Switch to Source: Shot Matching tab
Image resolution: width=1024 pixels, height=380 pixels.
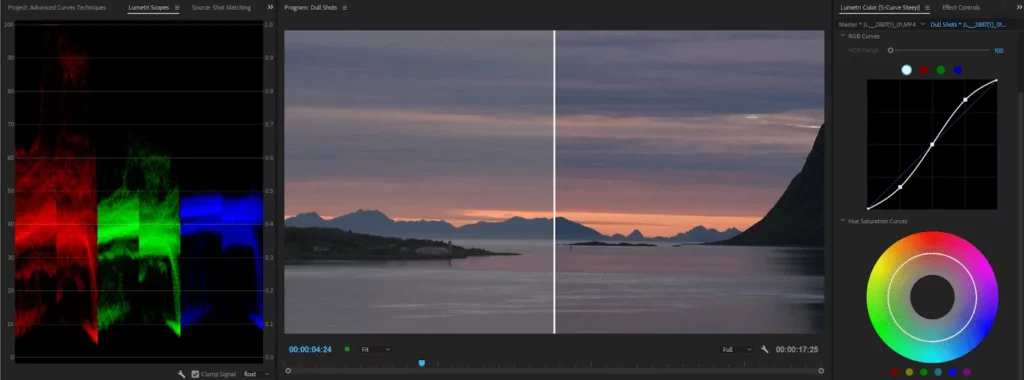coord(221,8)
